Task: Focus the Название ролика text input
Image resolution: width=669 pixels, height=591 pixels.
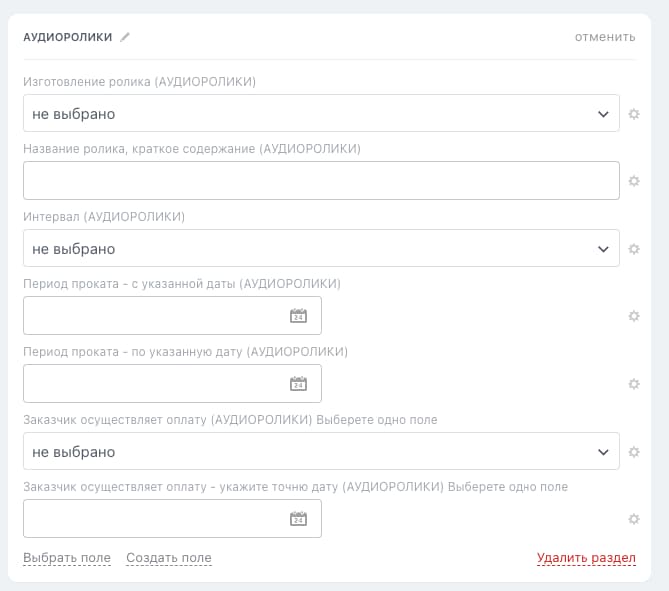Action: pyautogui.click(x=321, y=181)
